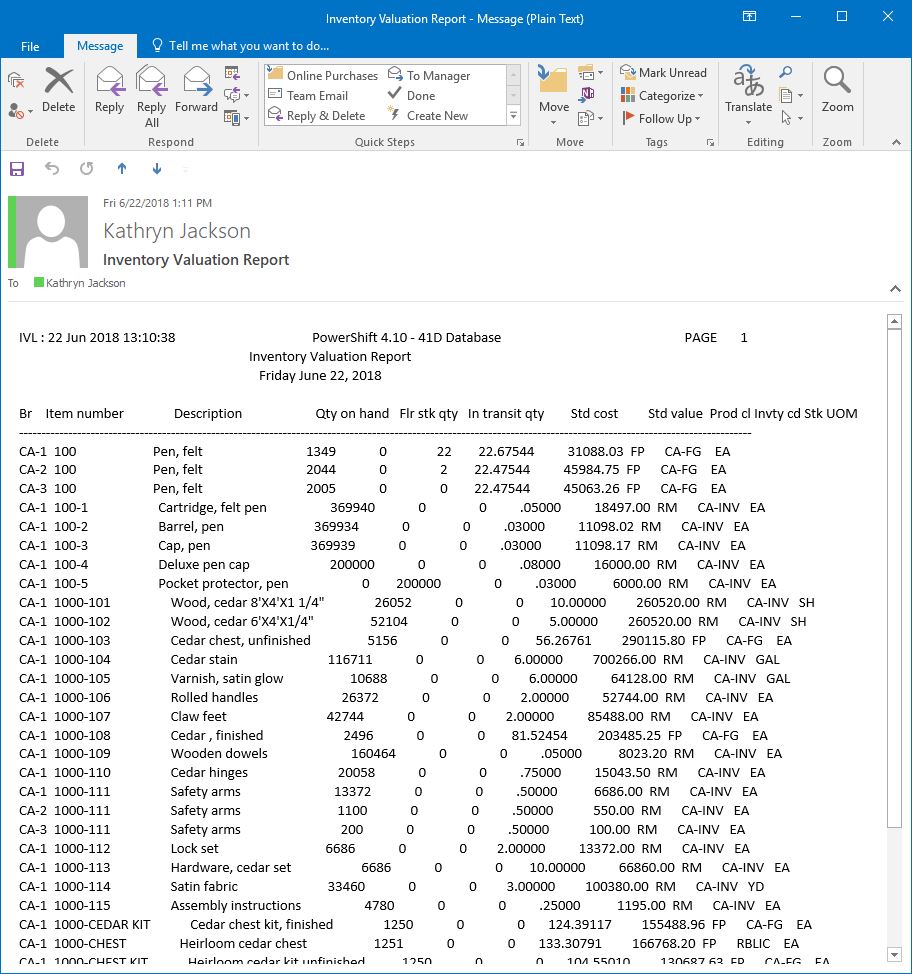912x974 pixels.
Task: Click the Translate icon
Action: coord(749,95)
